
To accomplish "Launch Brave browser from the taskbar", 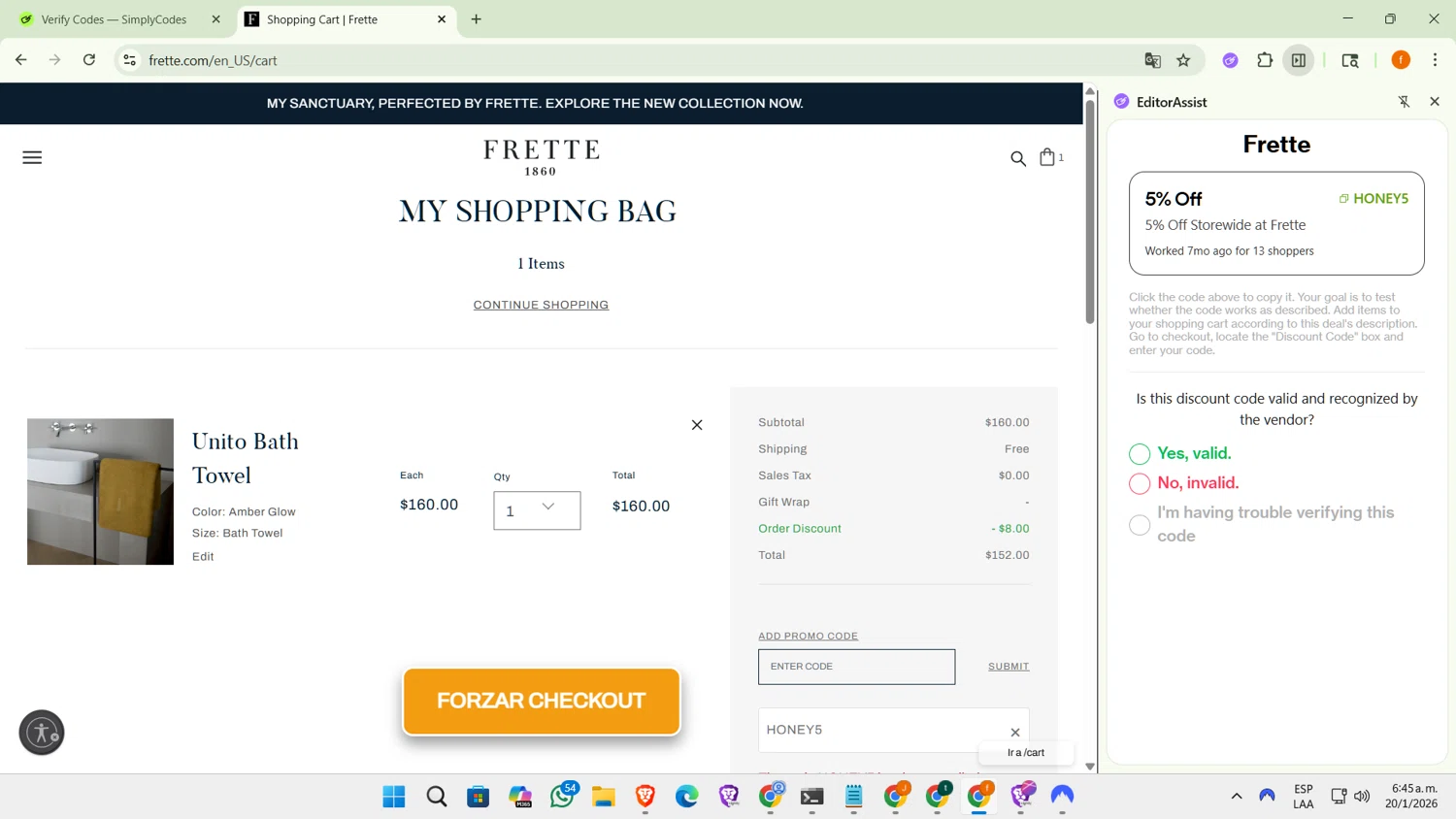I will coord(645,797).
